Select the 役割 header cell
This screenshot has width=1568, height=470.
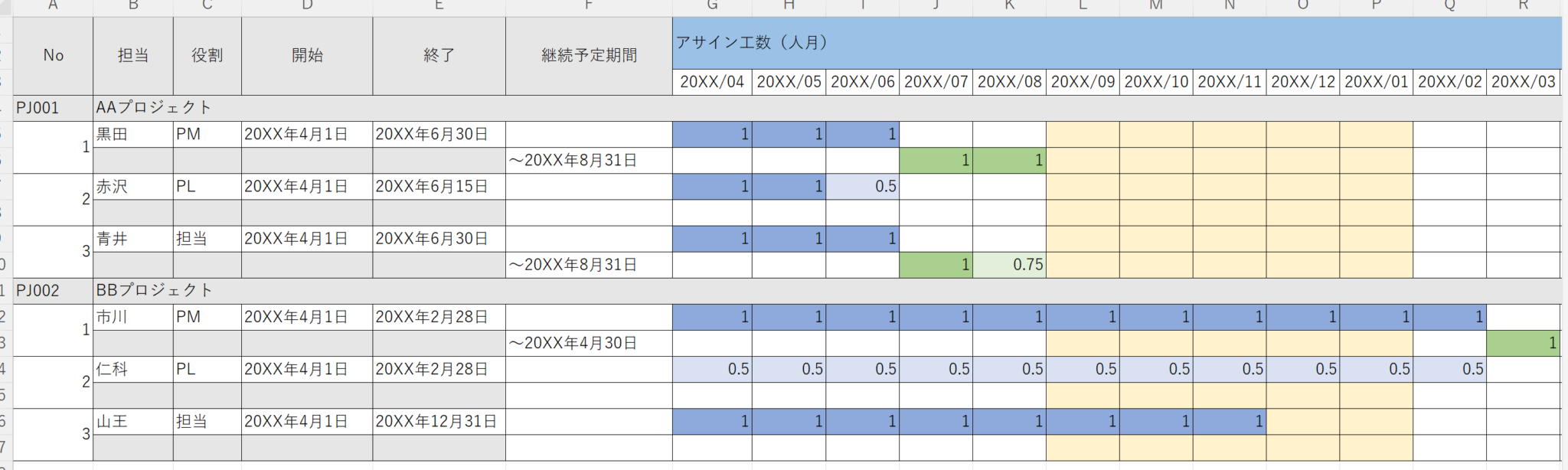tap(207, 56)
